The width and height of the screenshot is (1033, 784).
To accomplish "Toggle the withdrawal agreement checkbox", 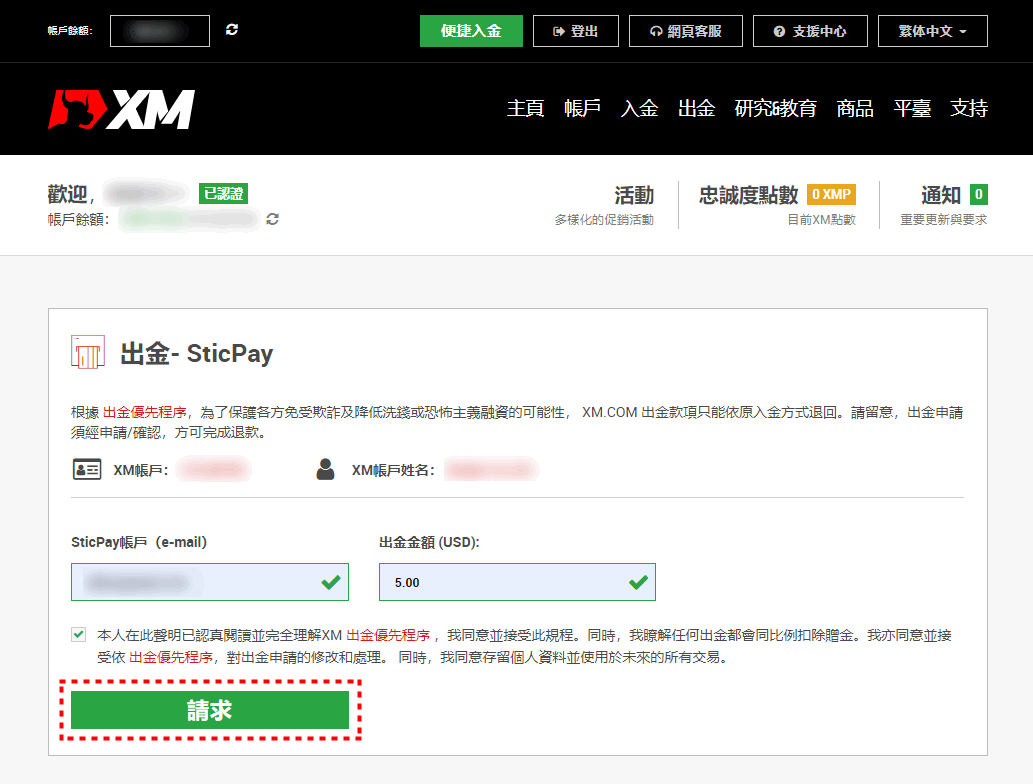I will pos(79,635).
